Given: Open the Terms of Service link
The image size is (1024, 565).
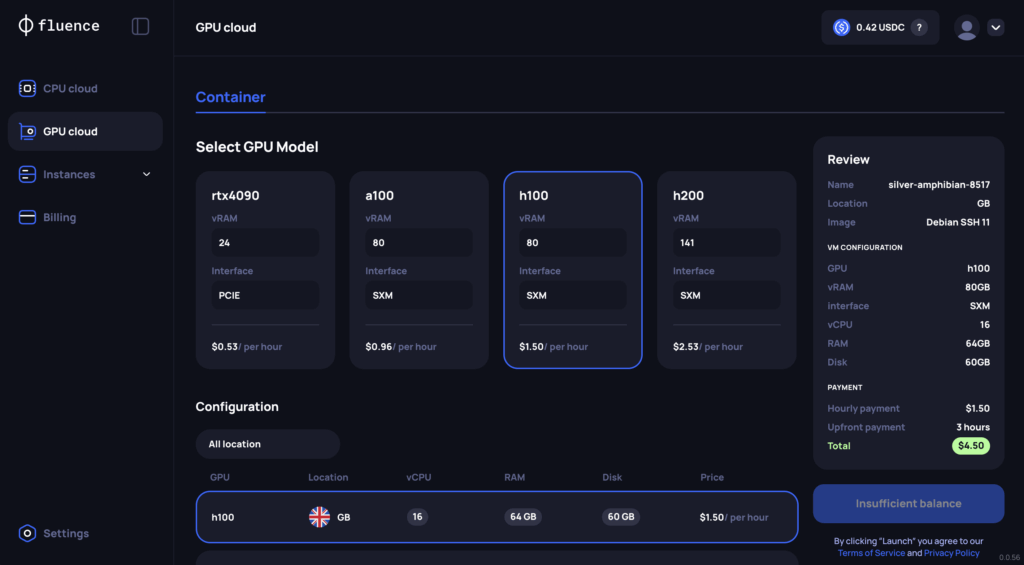Looking at the screenshot, I should (871, 553).
